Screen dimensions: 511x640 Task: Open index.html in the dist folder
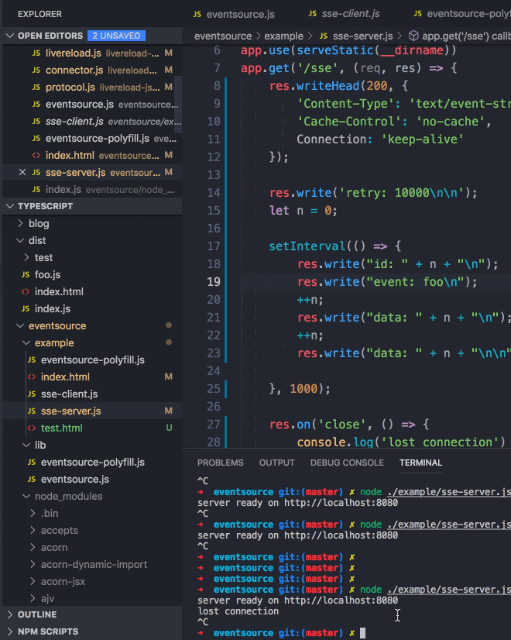pyautogui.click(x=92, y=292)
